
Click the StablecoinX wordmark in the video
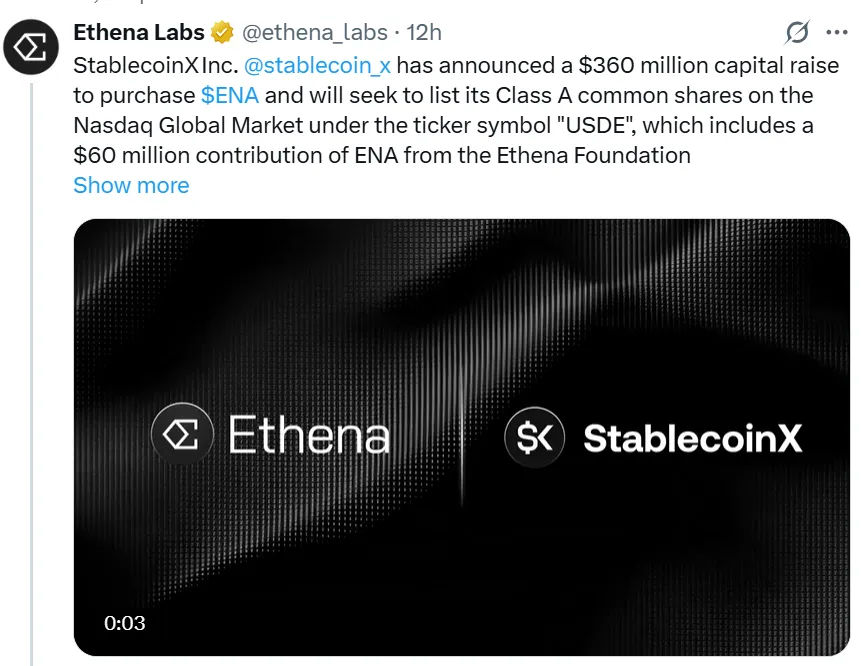[692, 437]
